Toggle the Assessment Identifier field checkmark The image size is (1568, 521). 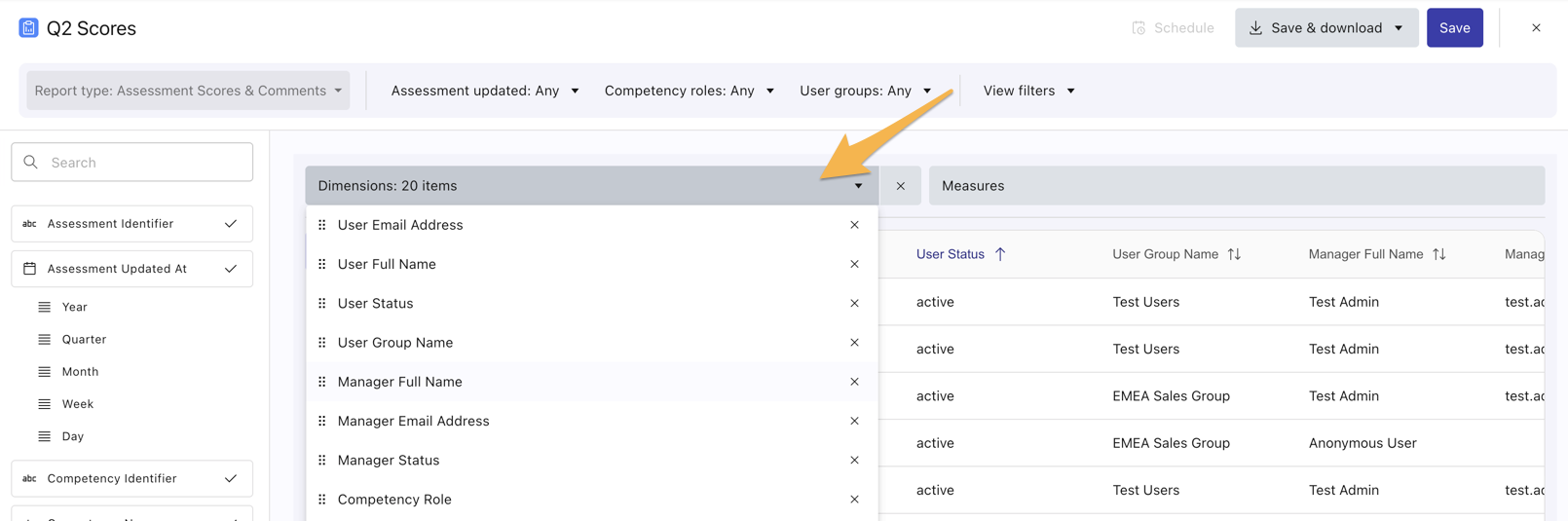231,224
